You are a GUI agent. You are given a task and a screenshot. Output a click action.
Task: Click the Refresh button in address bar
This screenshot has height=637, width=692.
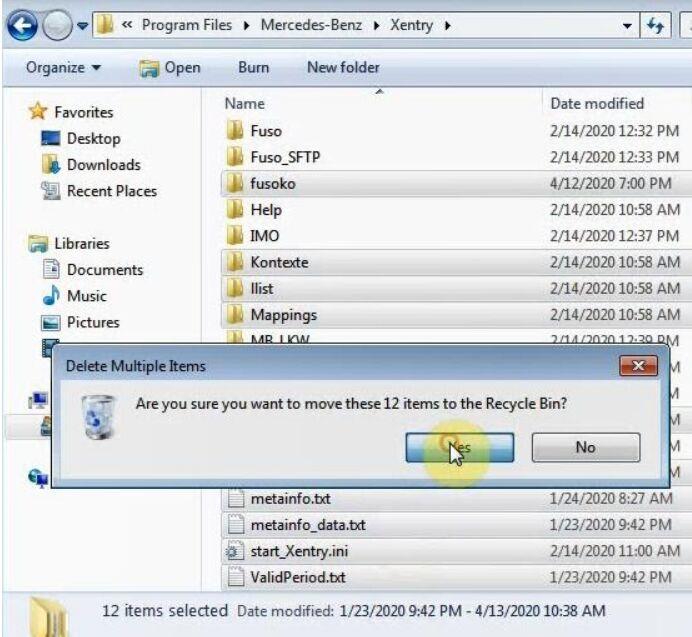(655, 26)
